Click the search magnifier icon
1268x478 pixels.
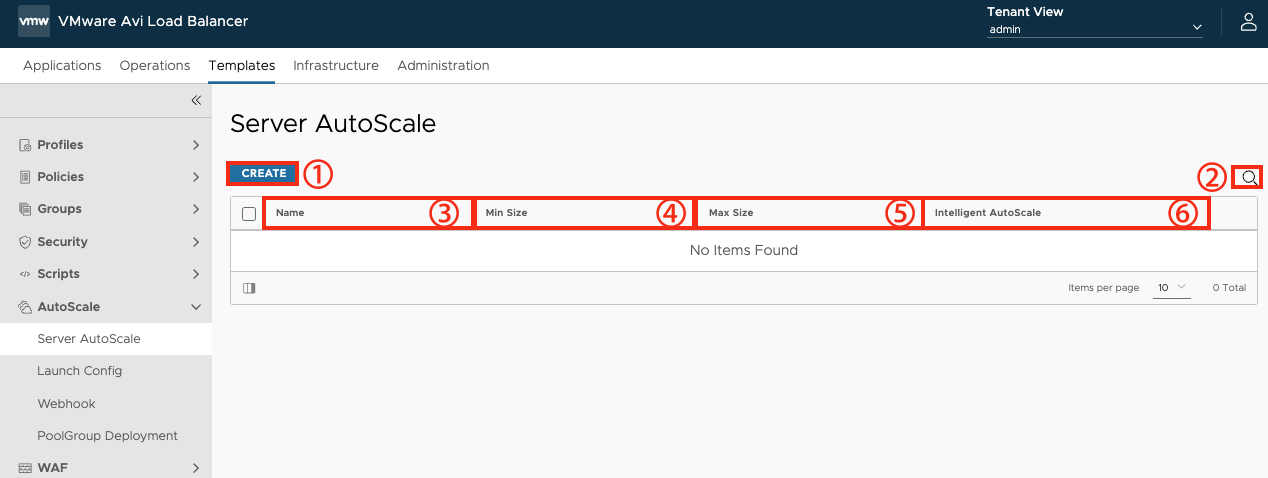point(1249,178)
